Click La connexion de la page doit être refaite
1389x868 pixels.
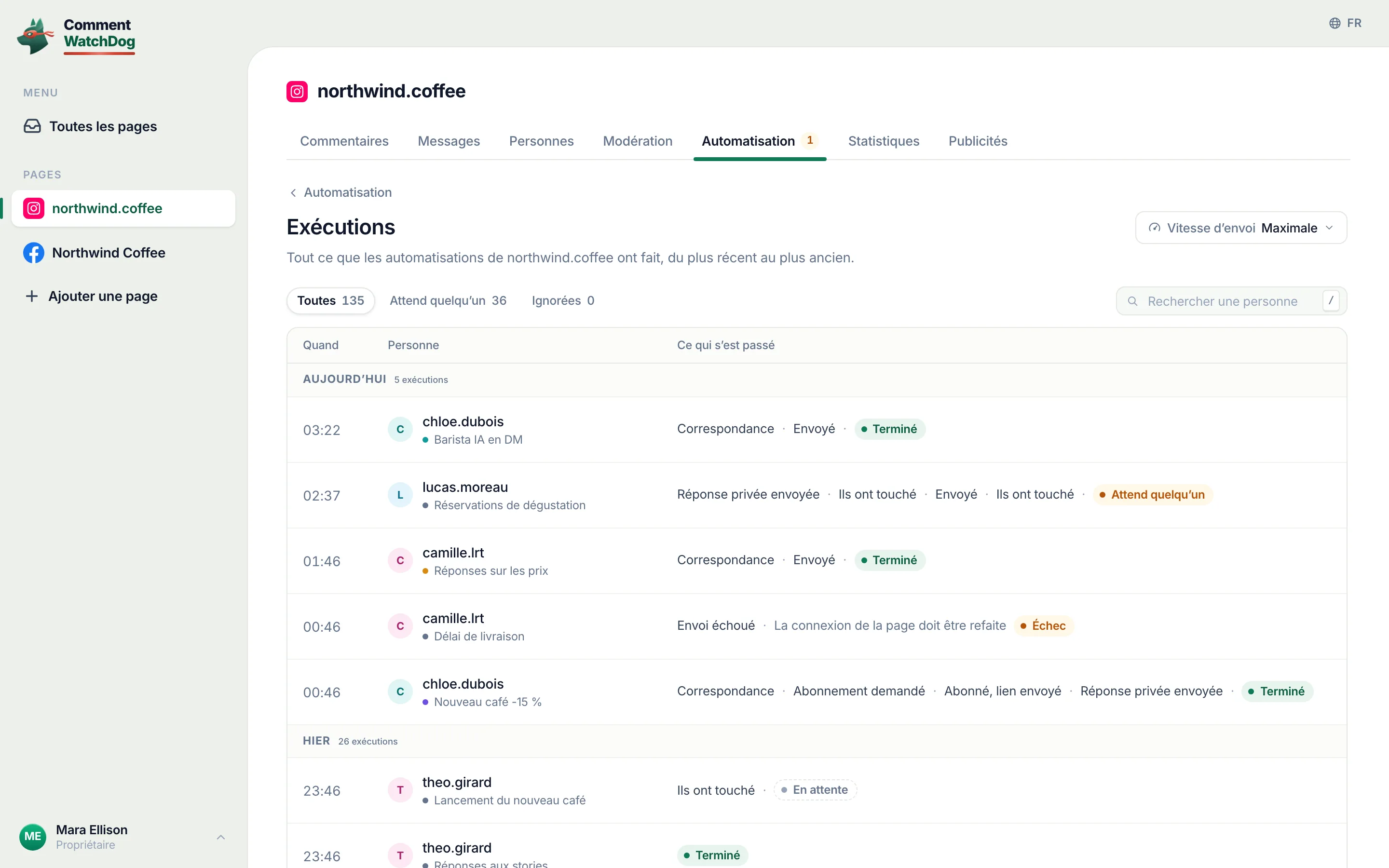(890, 626)
